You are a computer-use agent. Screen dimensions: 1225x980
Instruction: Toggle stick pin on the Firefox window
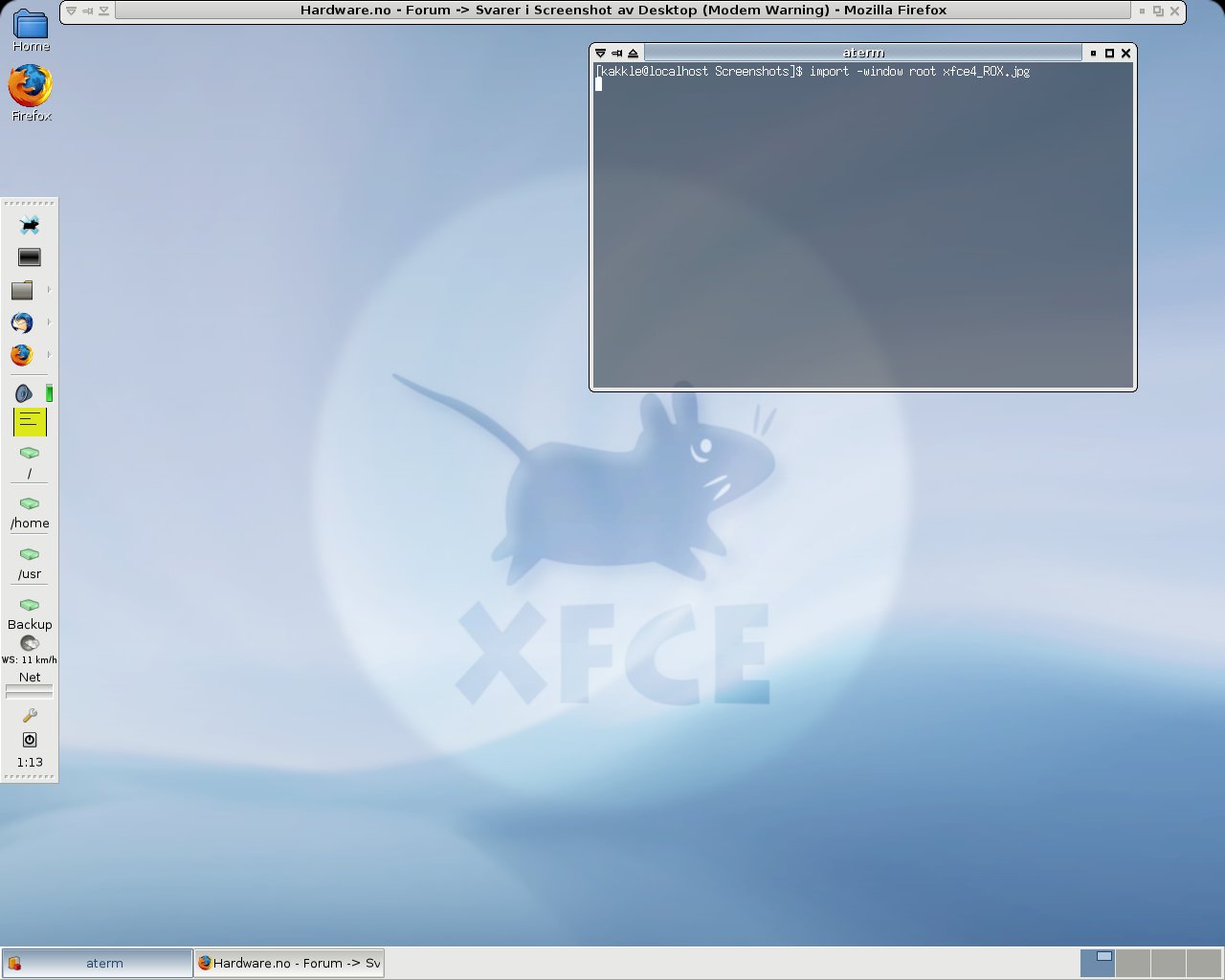click(87, 11)
